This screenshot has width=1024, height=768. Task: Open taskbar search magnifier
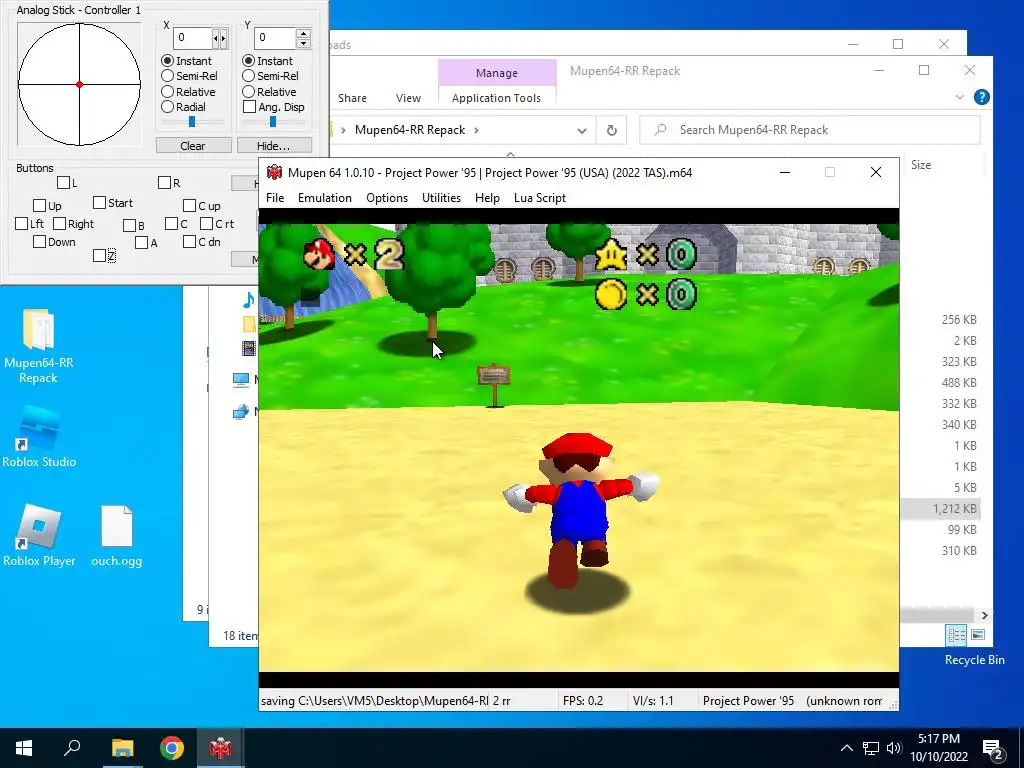tap(72, 748)
